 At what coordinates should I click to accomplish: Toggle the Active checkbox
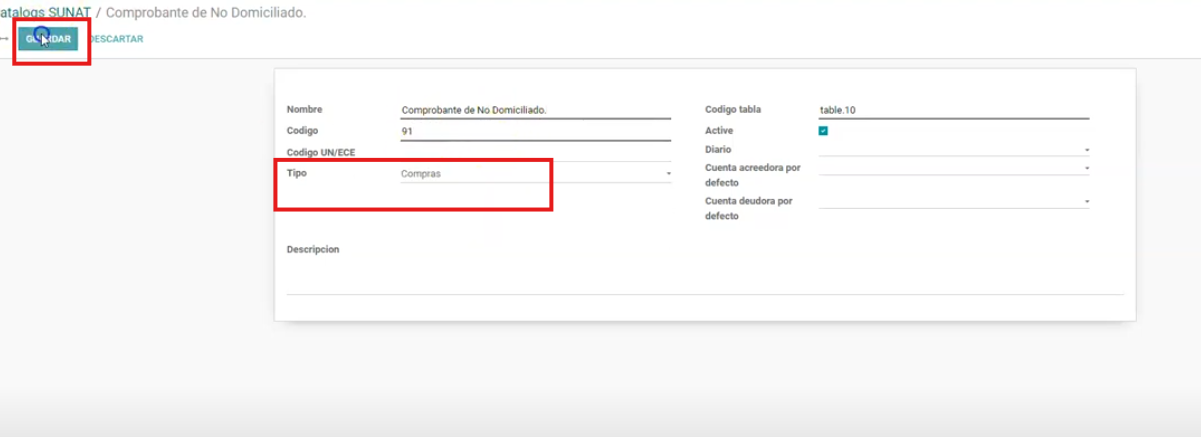coord(823,130)
